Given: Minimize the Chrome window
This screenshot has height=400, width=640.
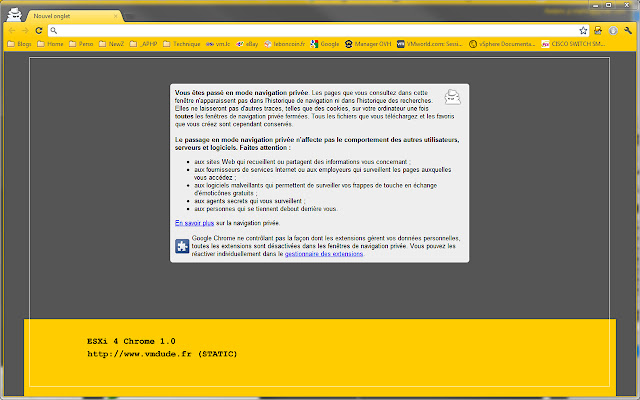Looking at the screenshot, I should point(596,5).
